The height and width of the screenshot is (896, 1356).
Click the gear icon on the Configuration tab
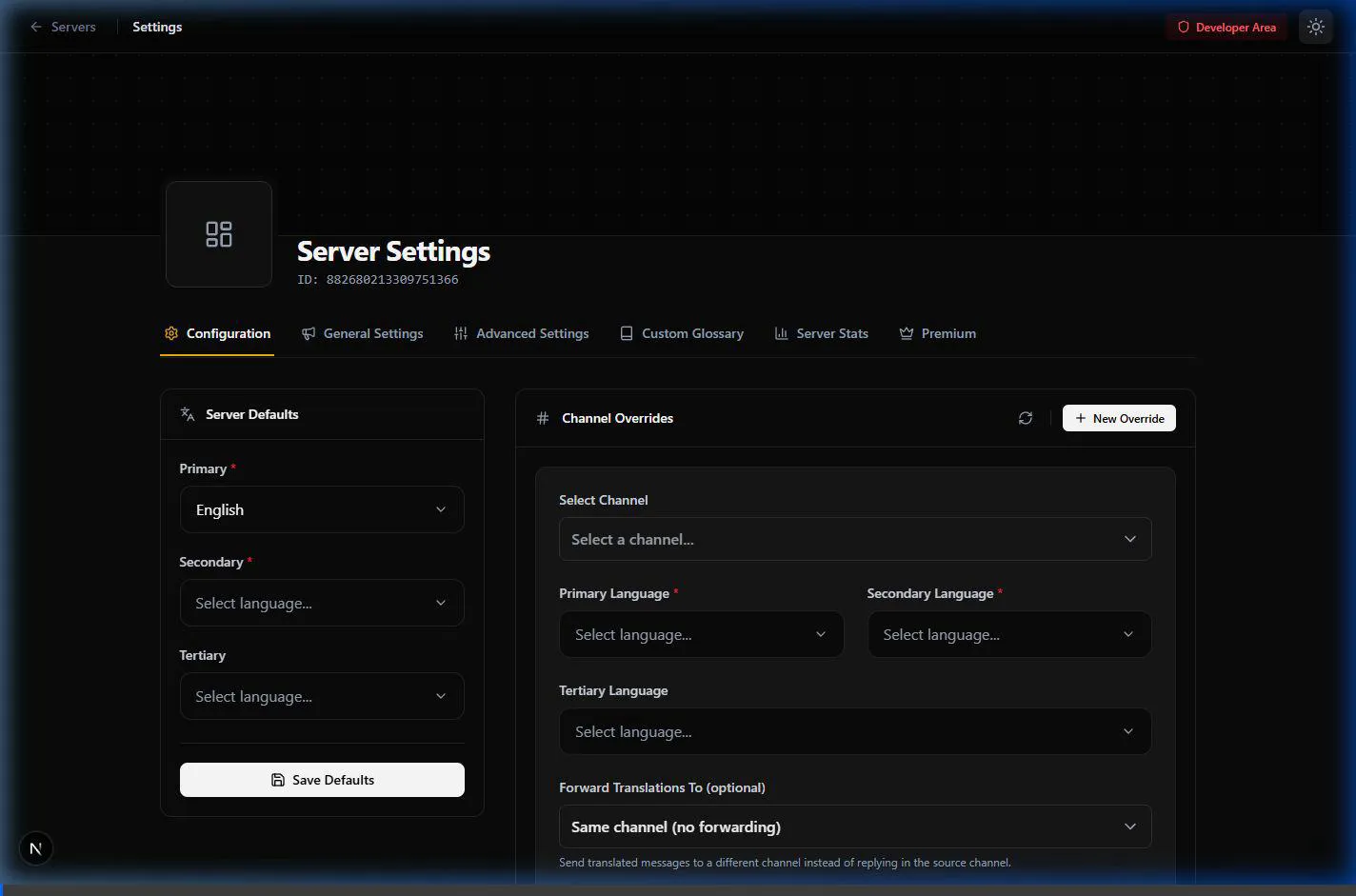[171, 333]
